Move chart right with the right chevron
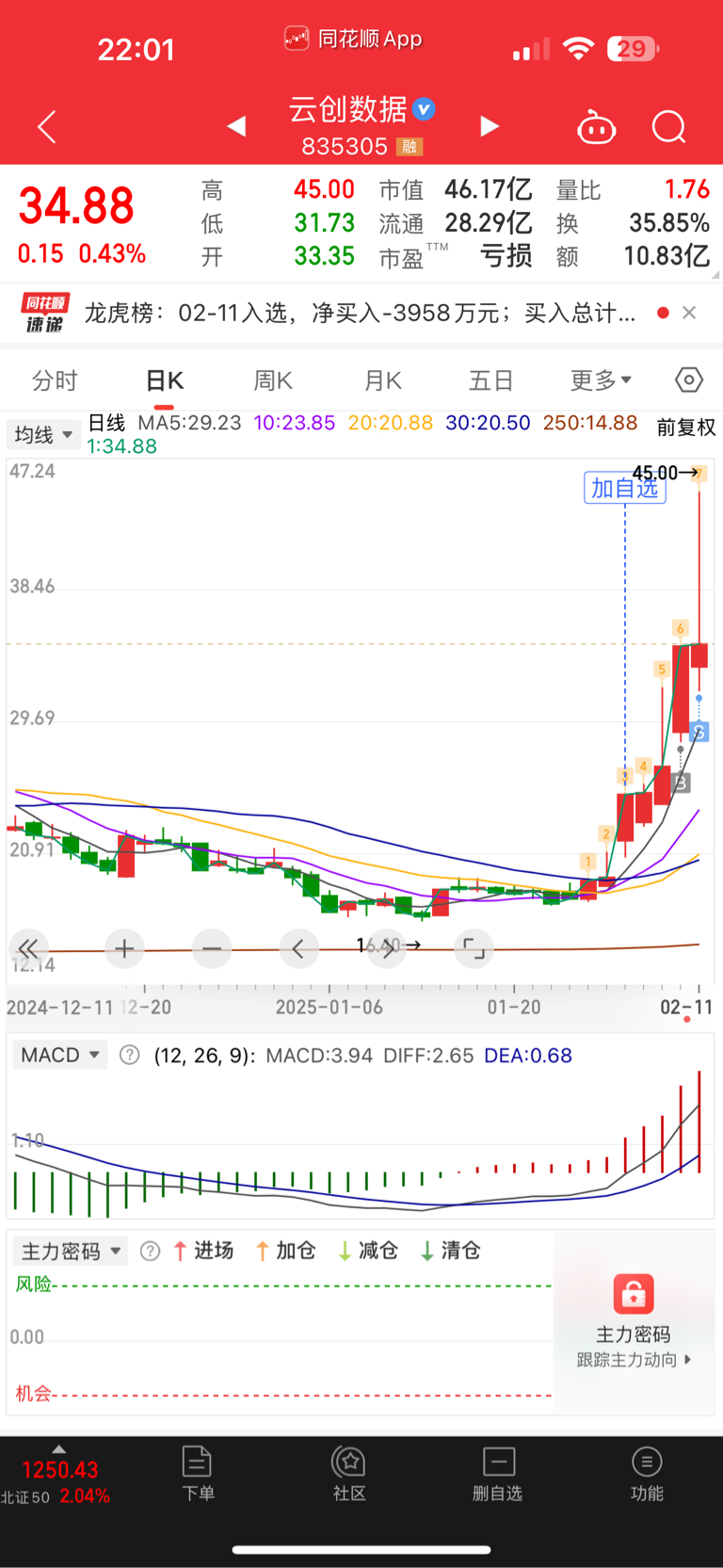Image resolution: width=723 pixels, height=1568 pixels. click(387, 948)
